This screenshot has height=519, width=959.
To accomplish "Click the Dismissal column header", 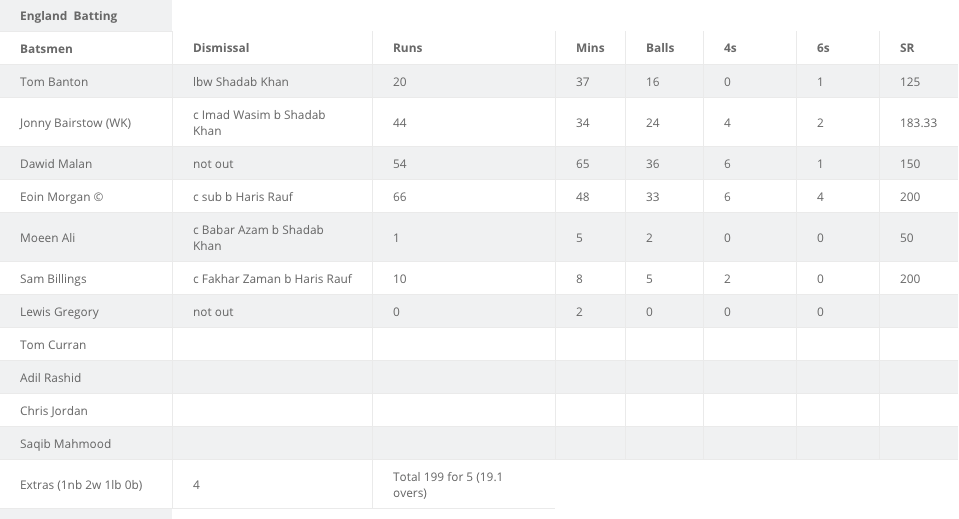I will pos(221,48).
